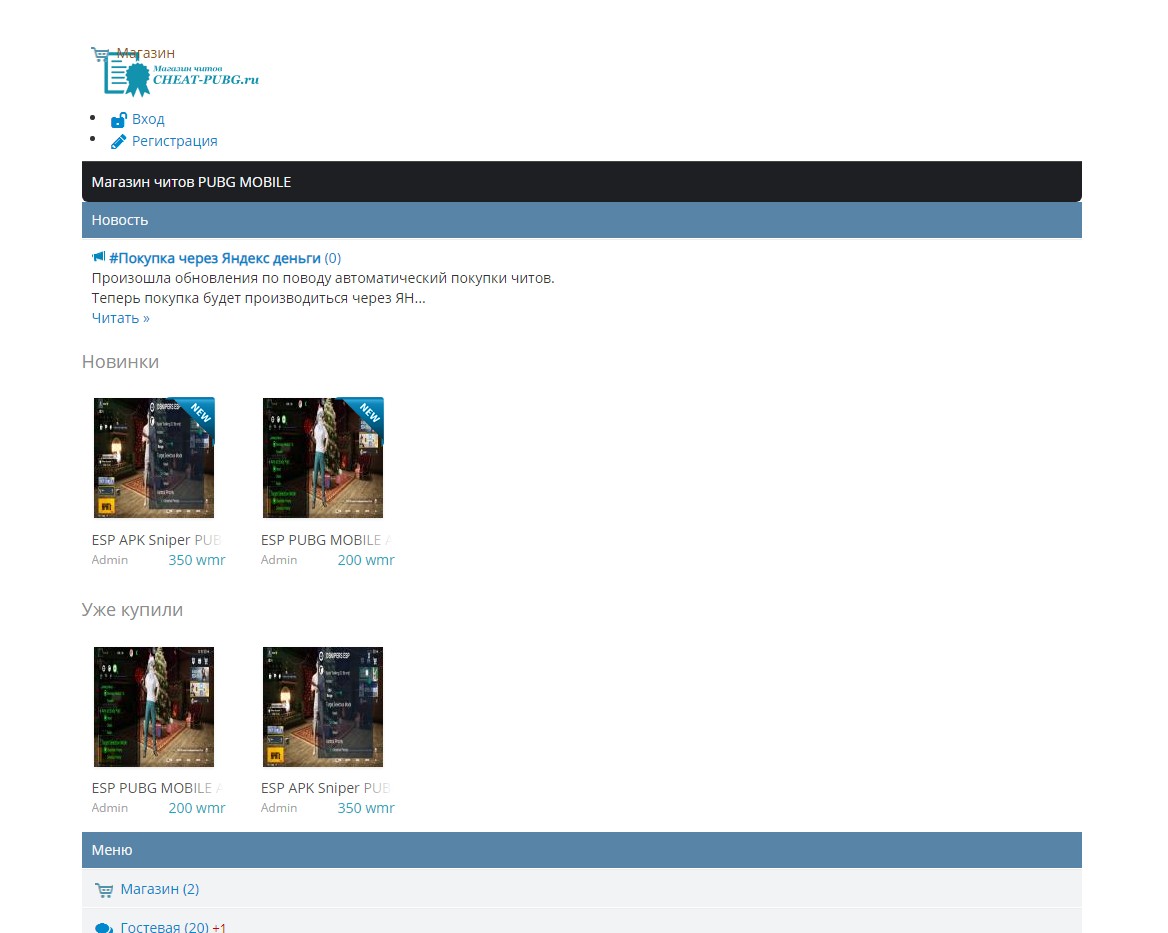Open ESP PUBG MOBILE thumbnail under Уже купили
1168x933 pixels.
154,707
